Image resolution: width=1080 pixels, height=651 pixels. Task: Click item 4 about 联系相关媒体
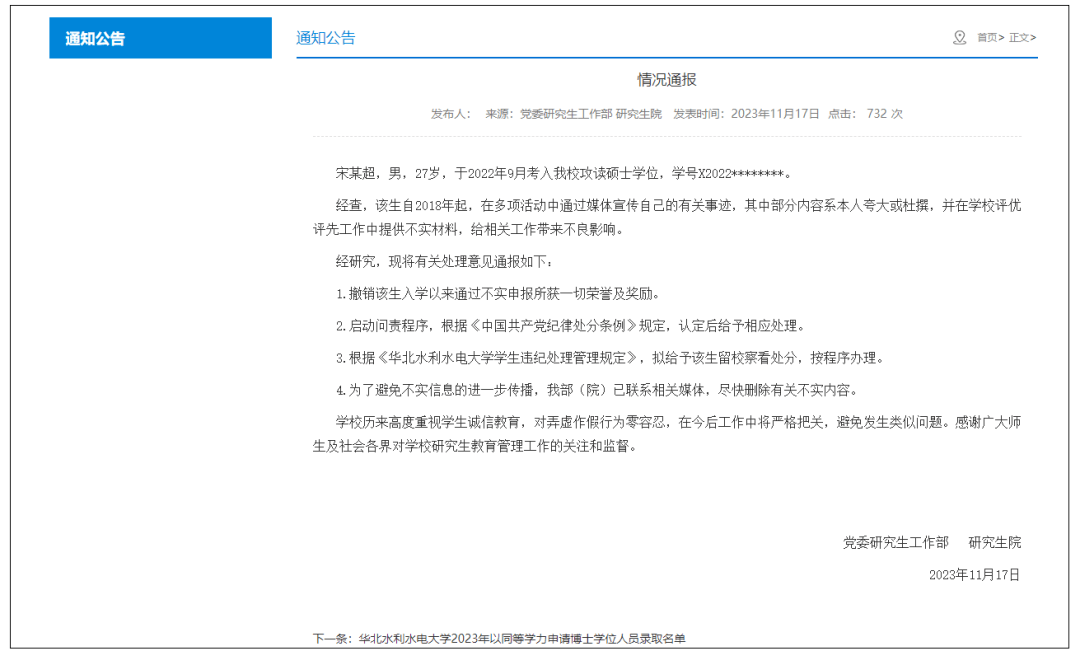[x=596, y=389]
